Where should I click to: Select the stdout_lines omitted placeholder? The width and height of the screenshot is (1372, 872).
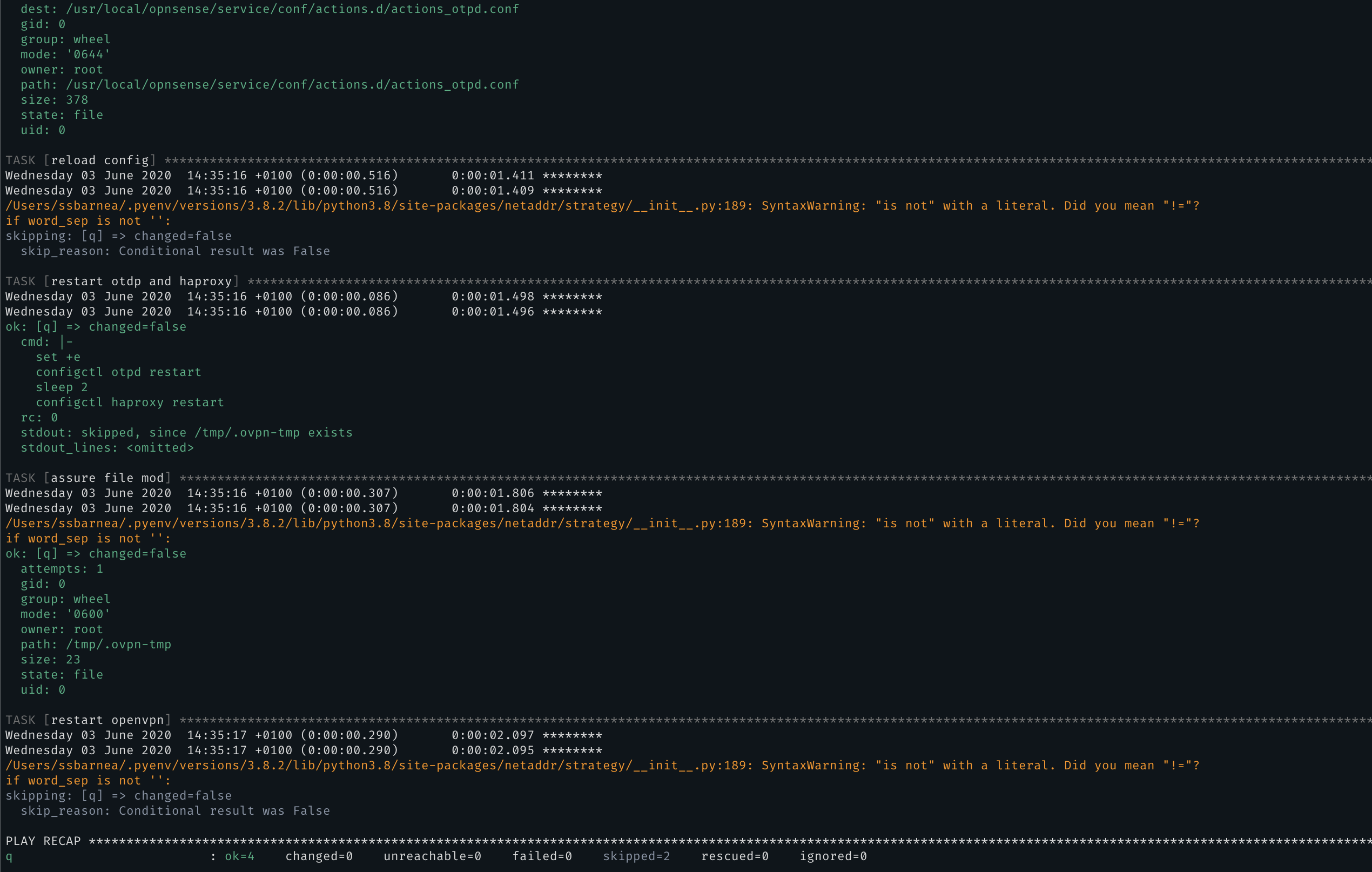tap(107, 448)
